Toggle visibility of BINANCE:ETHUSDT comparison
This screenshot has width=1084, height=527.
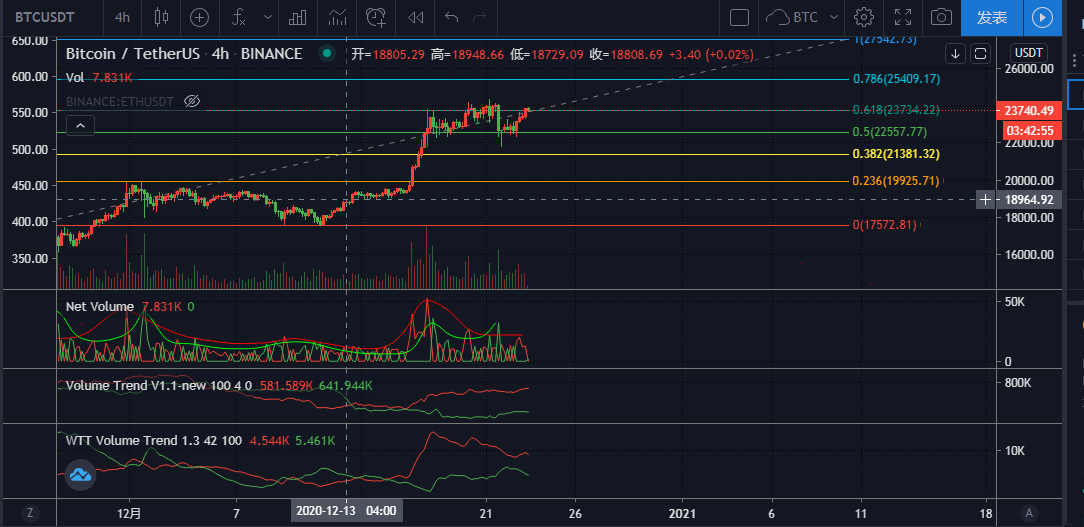[193, 101]
